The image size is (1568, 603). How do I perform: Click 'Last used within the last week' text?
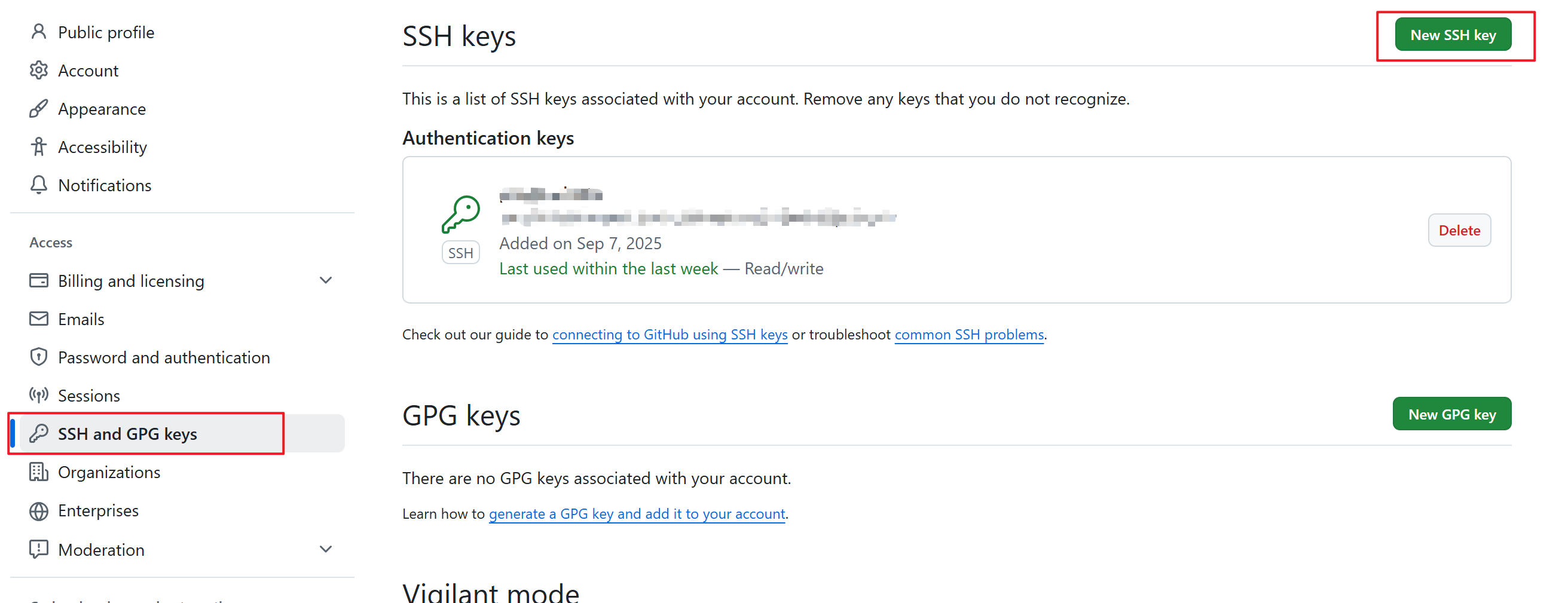pos(609,269)
